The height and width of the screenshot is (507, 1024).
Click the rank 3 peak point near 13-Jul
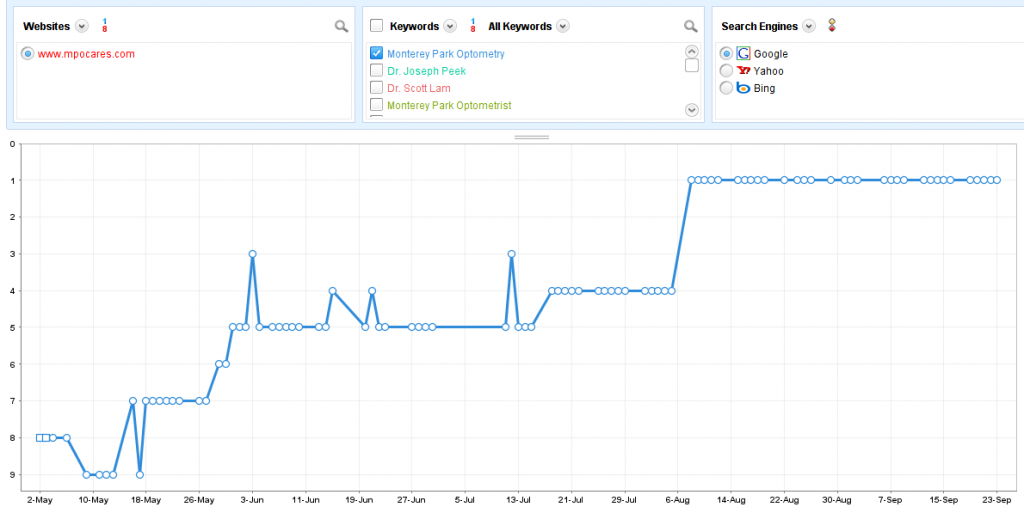click(x=511, y=254)
